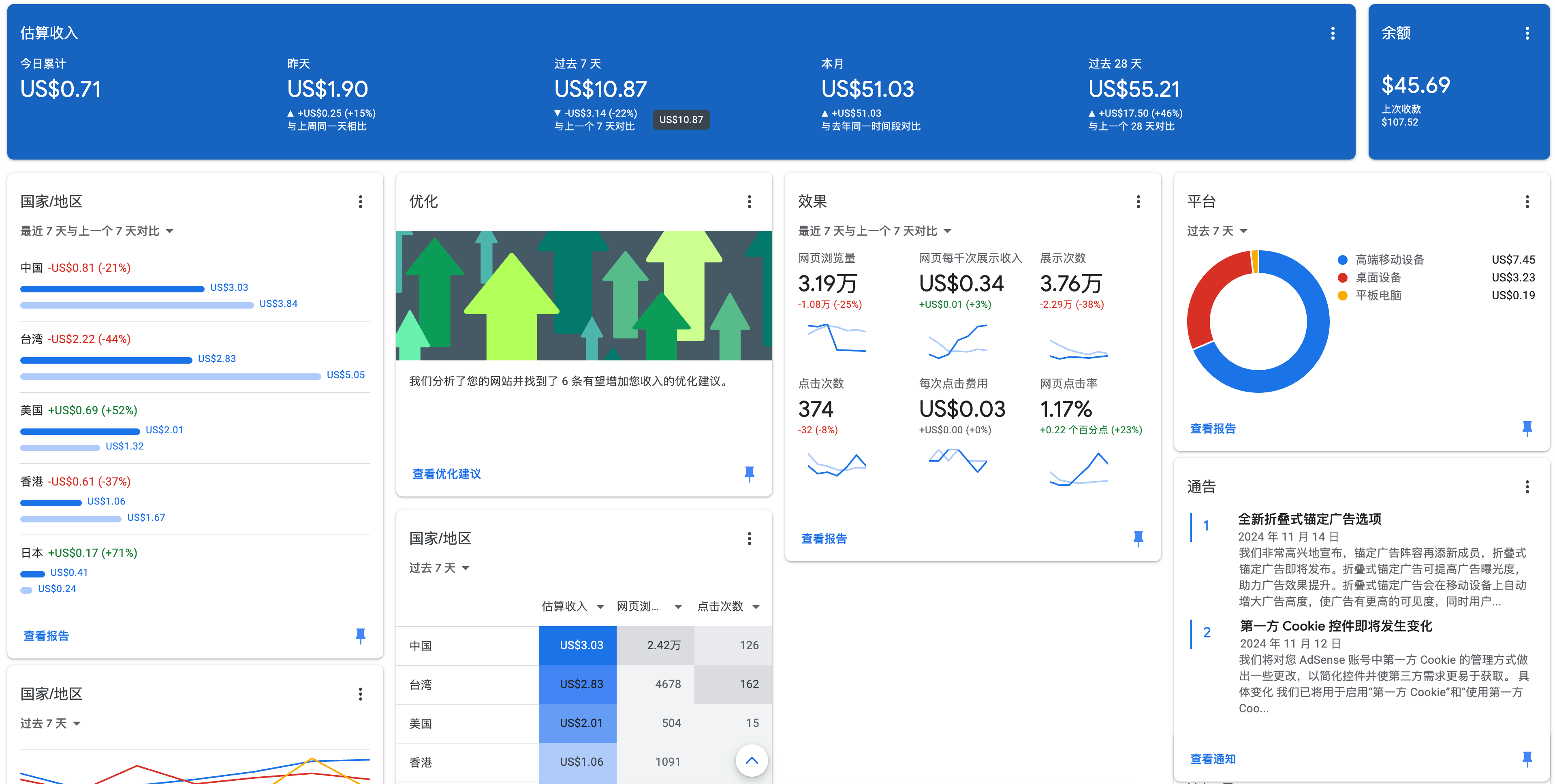This screenshot has width=1555, height=784.
Task: Open 过去 7 天 dropdown in 国家/地区 table card
Action: pos(440,568)
